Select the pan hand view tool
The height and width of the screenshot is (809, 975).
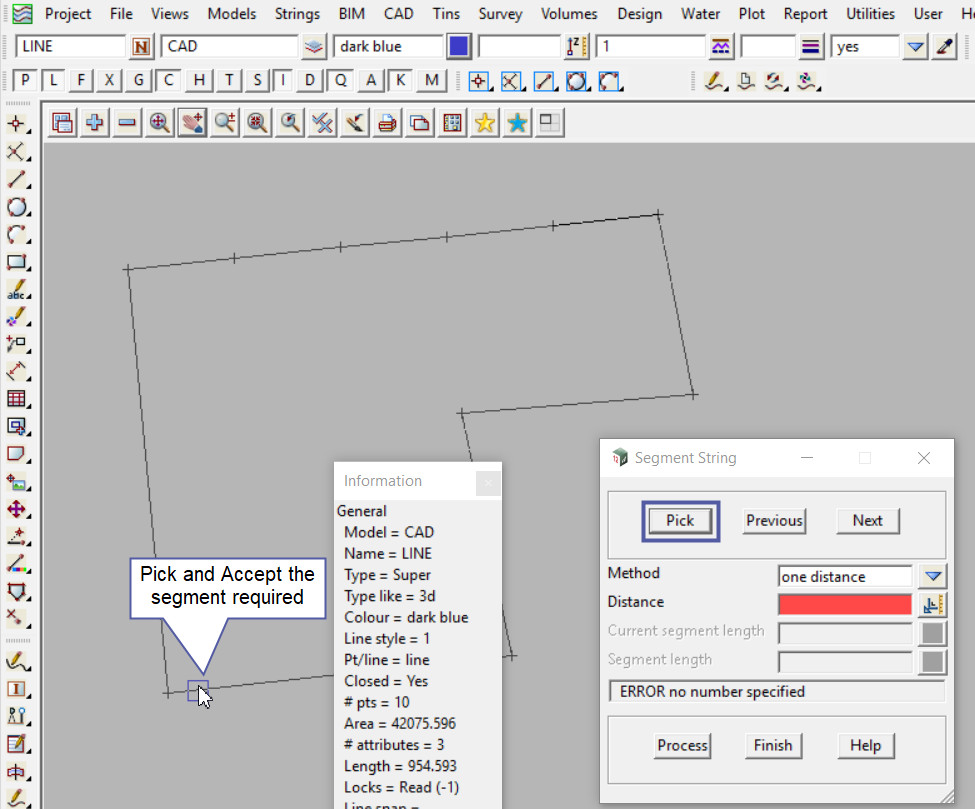tap(192, 123)
